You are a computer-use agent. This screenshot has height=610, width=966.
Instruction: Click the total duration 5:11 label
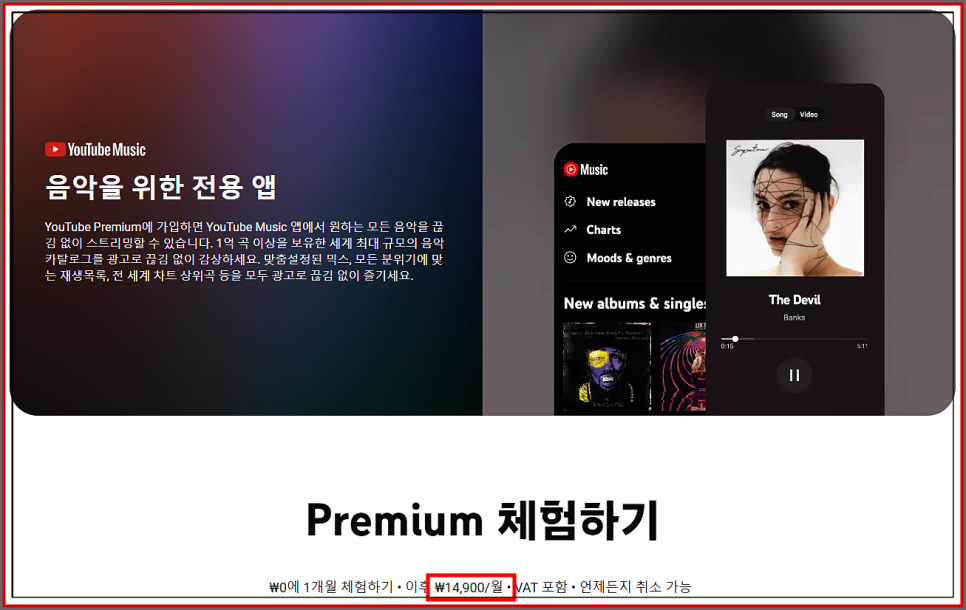862,346
